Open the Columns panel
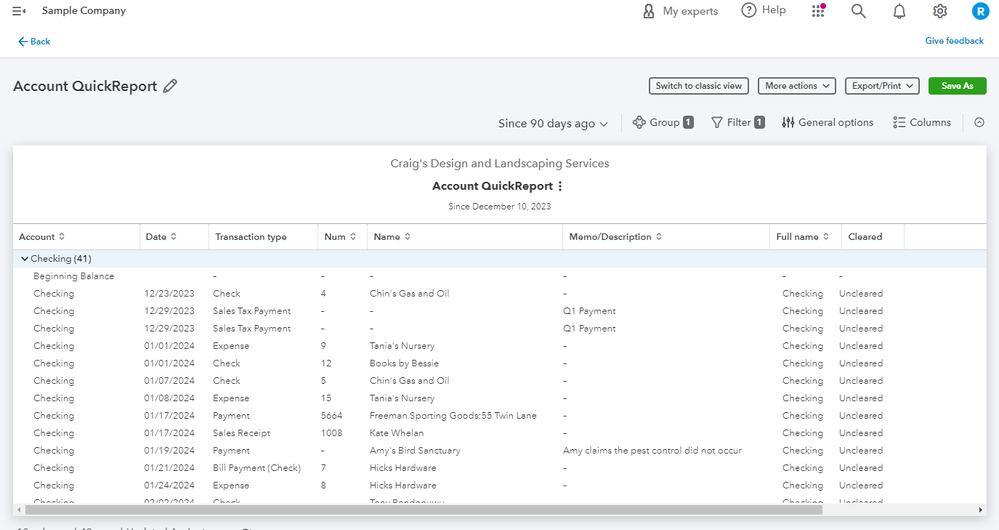 (922, 123)
